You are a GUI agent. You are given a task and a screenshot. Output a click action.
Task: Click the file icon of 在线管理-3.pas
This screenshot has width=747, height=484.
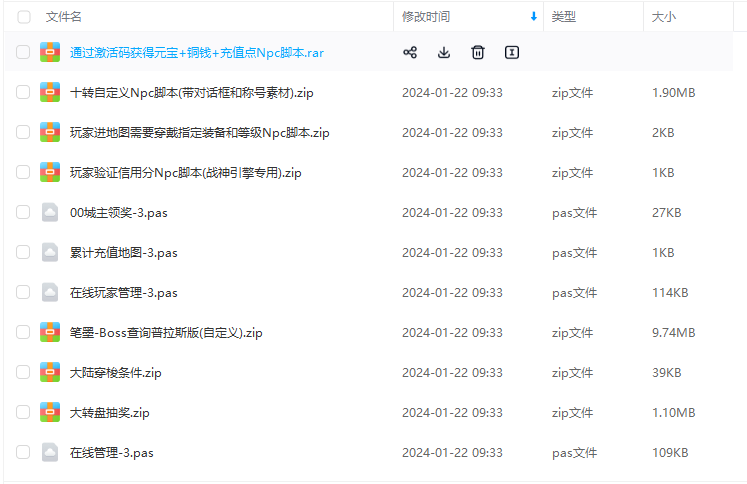[50, 452]
